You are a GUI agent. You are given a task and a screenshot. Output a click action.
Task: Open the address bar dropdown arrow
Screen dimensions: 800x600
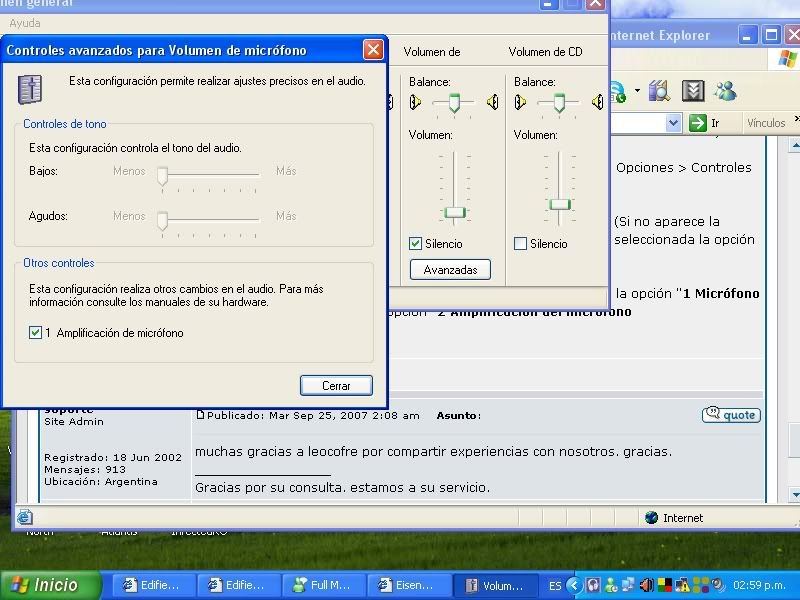coord(674,123)
